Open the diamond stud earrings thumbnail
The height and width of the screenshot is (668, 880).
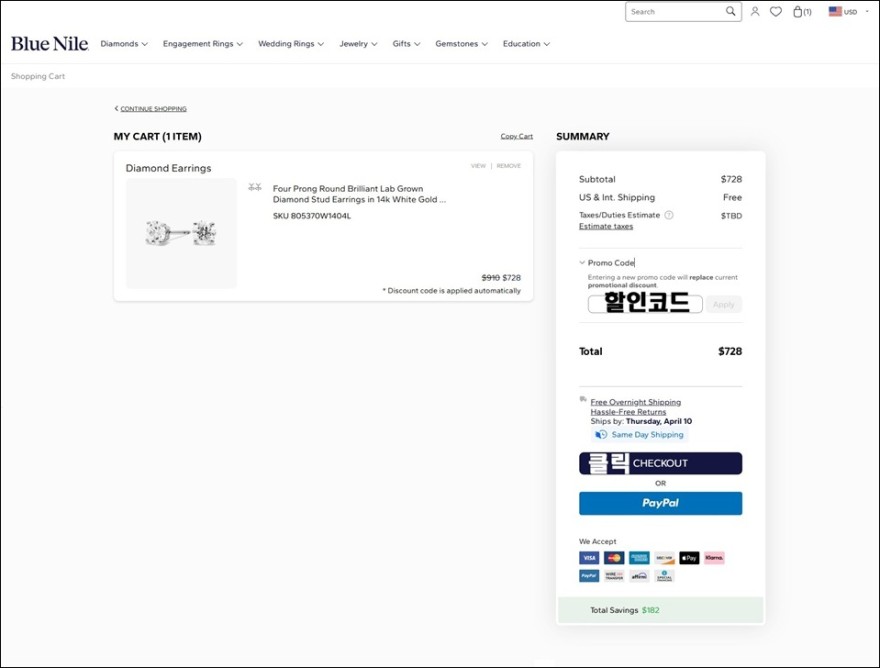click(181, 233)
